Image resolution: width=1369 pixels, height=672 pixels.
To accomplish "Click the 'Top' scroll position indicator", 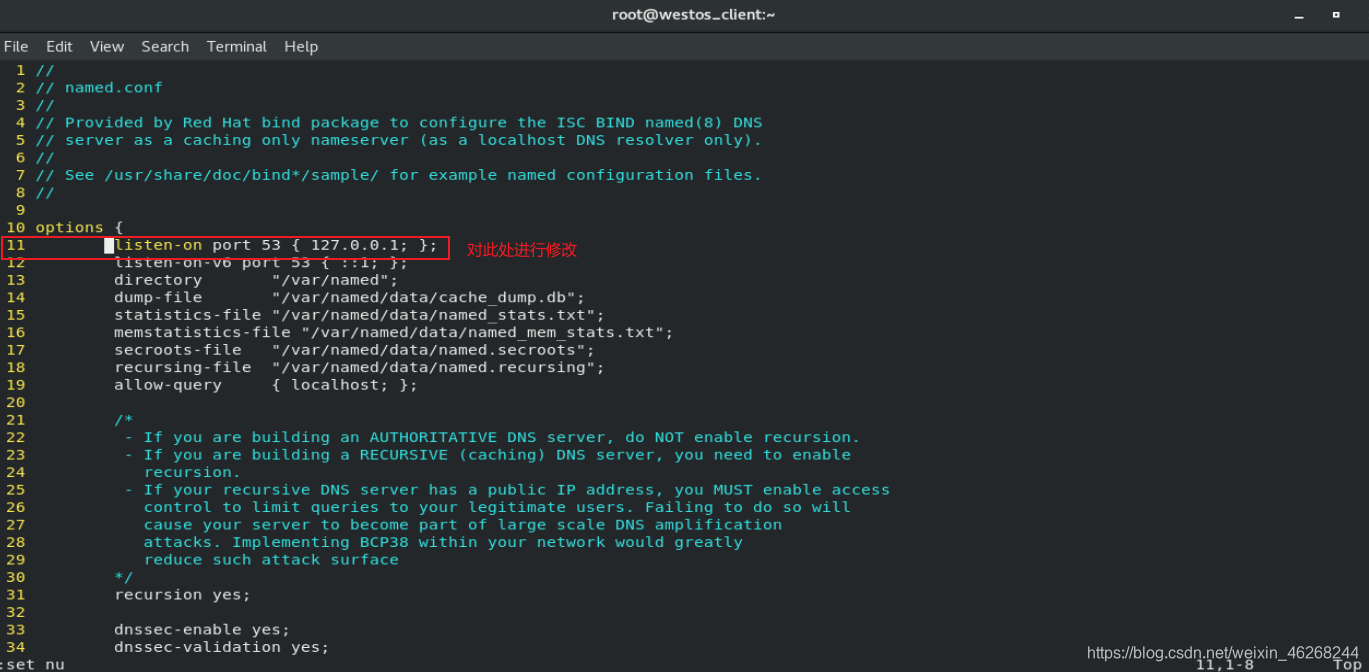I will pyautogui.click(x=1347, y=664).
